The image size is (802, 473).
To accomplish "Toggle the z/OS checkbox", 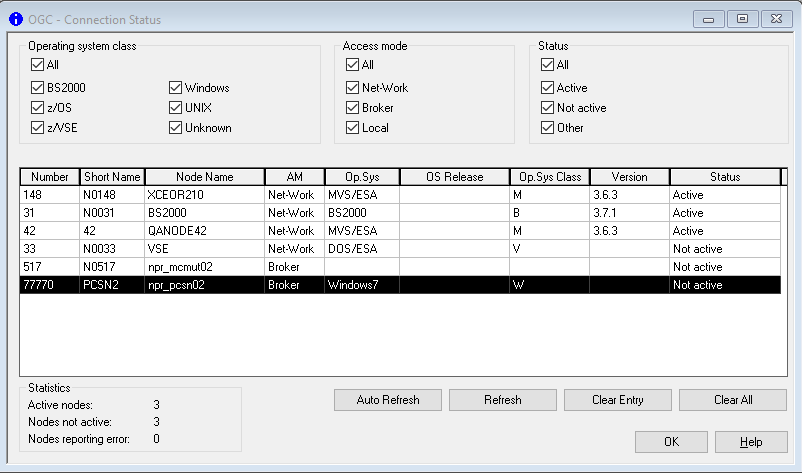I will [38, 108].
